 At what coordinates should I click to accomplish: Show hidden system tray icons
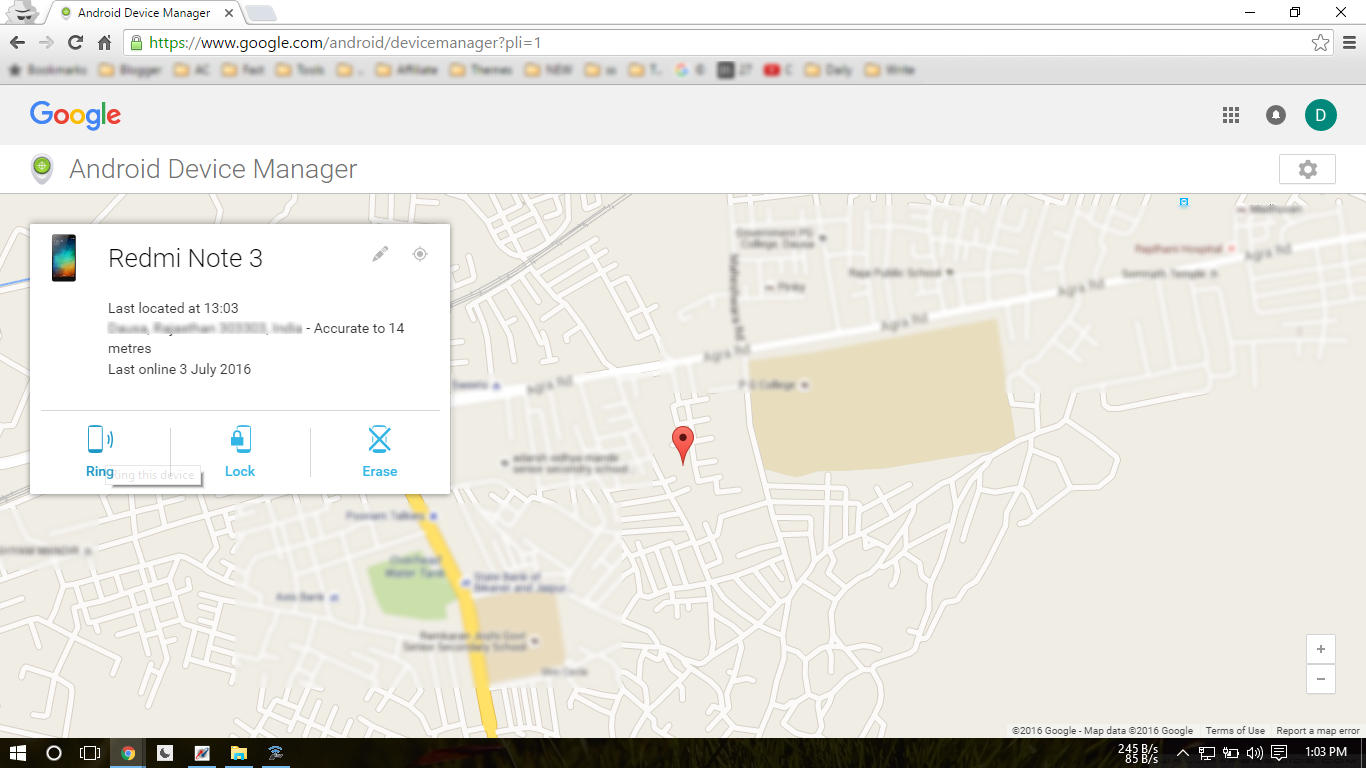1182,753
